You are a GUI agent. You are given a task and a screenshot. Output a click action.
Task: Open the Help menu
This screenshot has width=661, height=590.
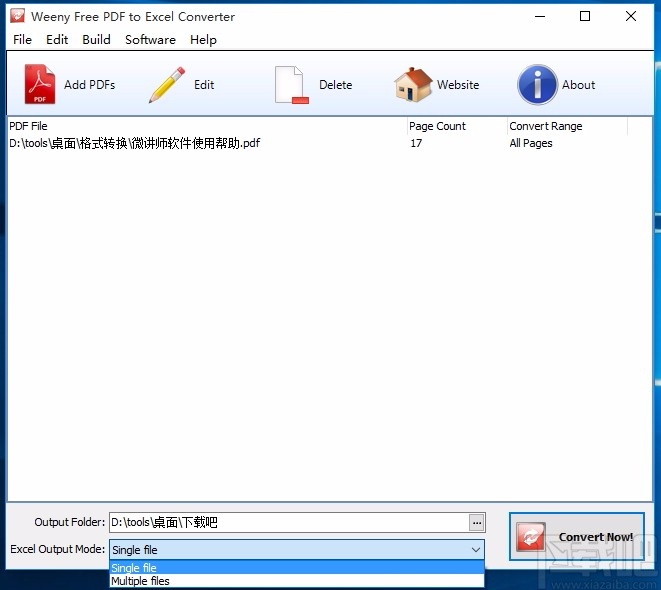(203, 40)
